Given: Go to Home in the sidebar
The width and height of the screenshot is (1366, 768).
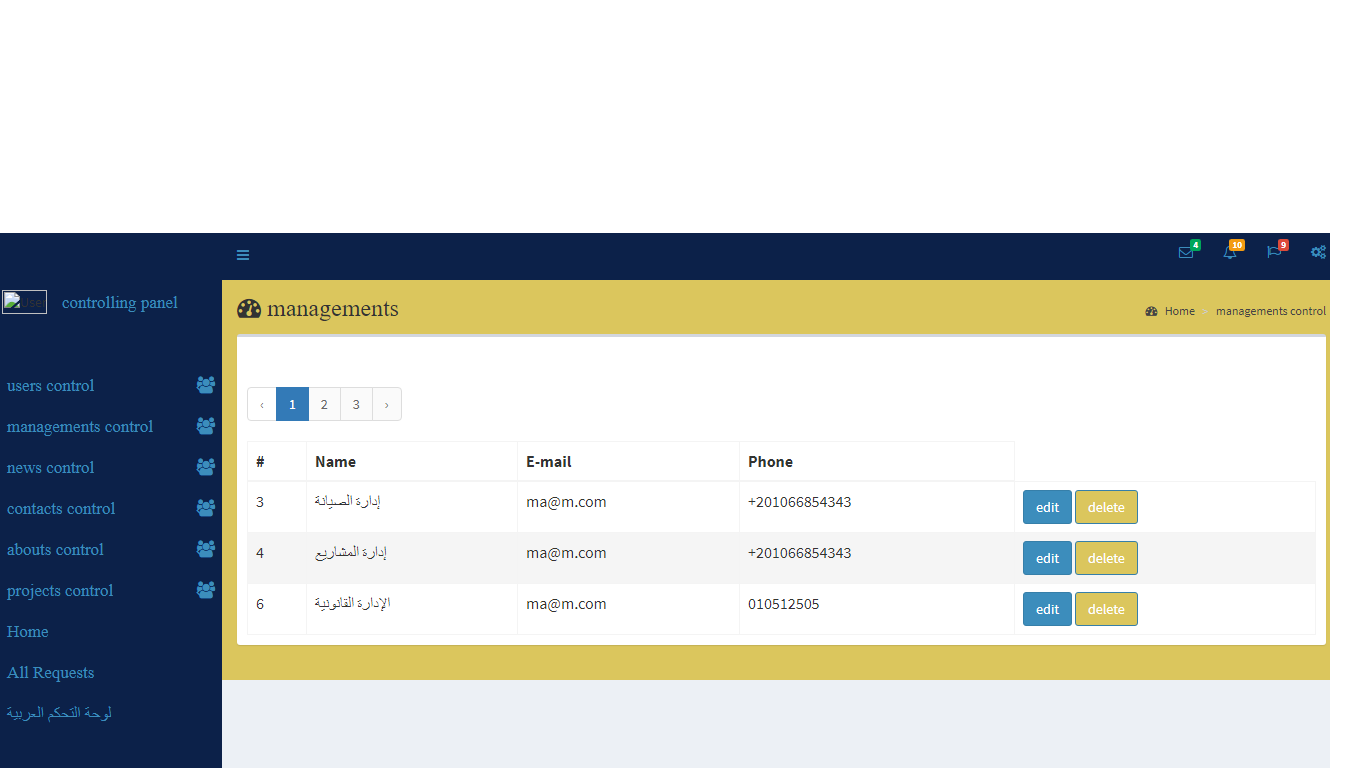Looking at the screenshot, I should click(x=28, y=632).
